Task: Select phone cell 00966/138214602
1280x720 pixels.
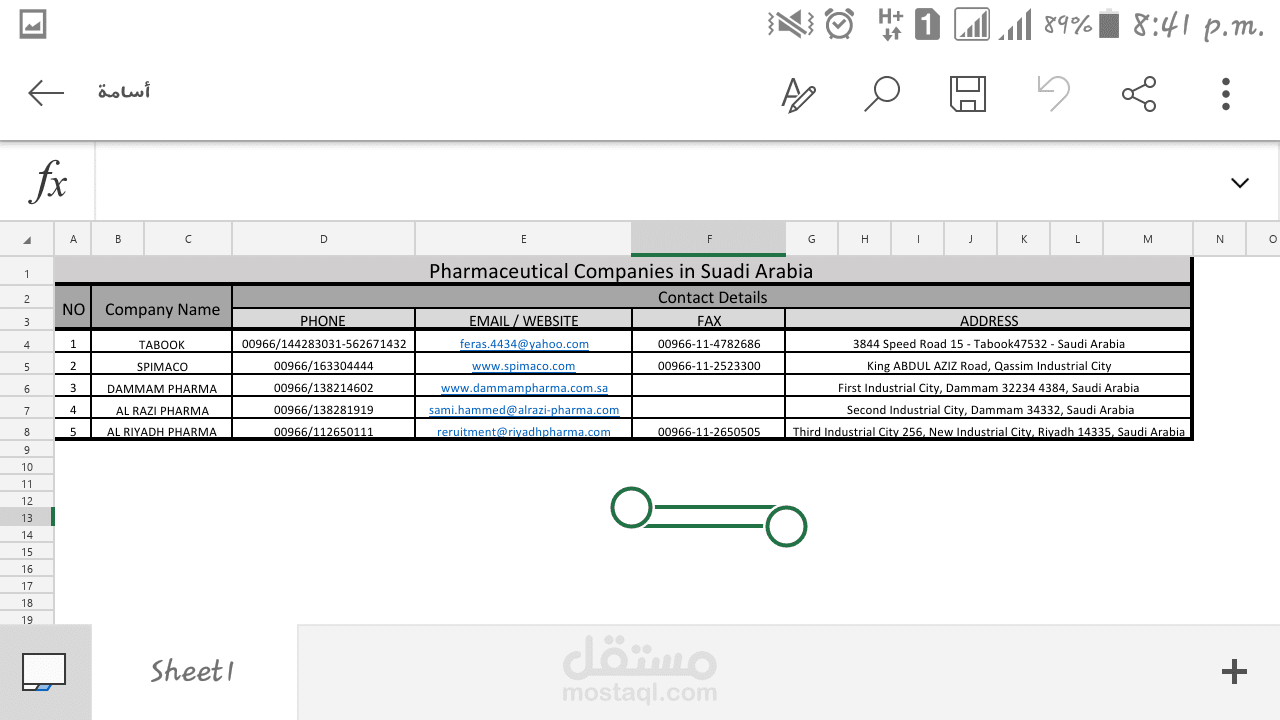Action: (x=323, y=388)
